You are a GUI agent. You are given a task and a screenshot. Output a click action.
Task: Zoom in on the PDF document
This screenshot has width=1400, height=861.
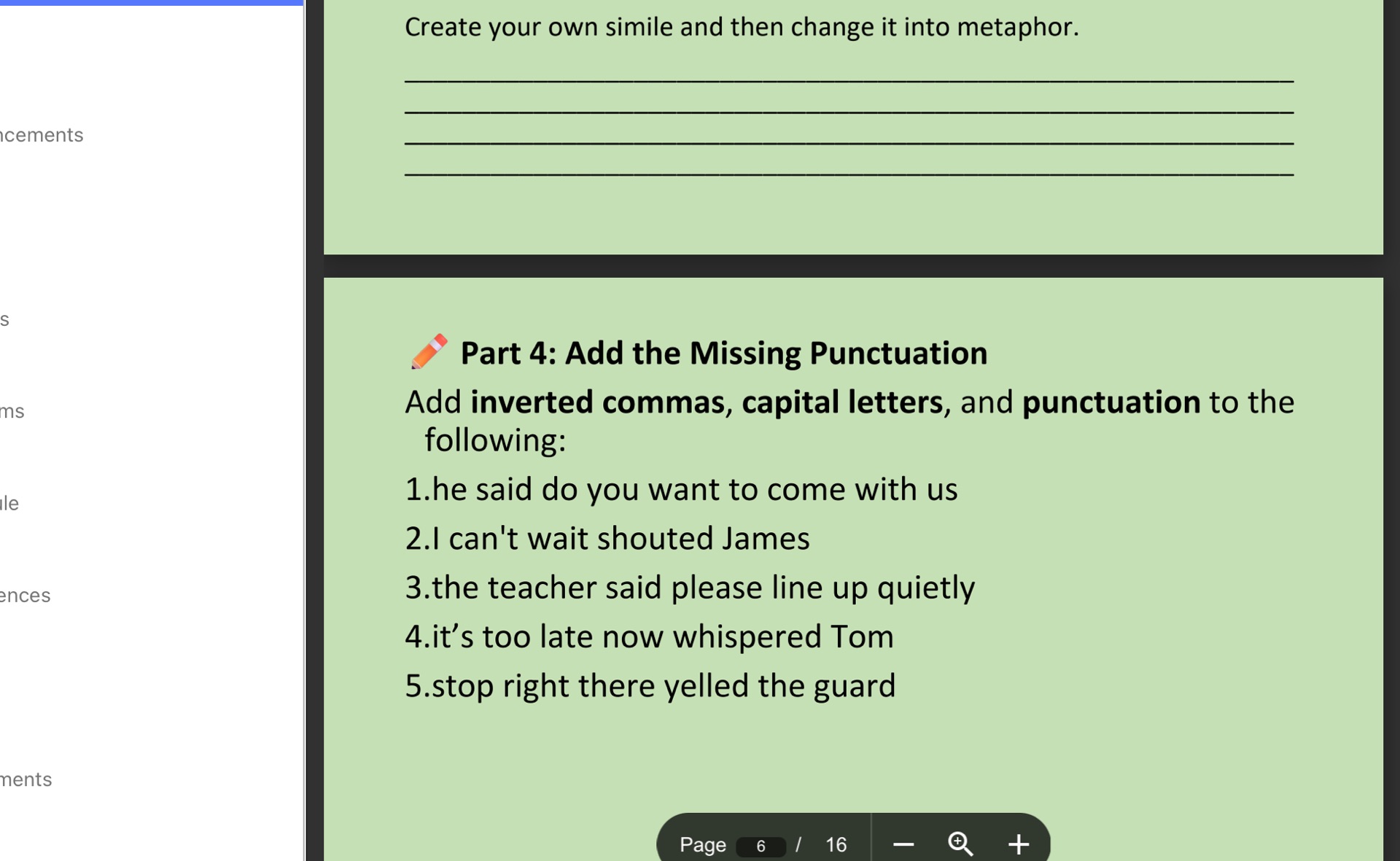pyautogui.click(x=1019, y=844)
